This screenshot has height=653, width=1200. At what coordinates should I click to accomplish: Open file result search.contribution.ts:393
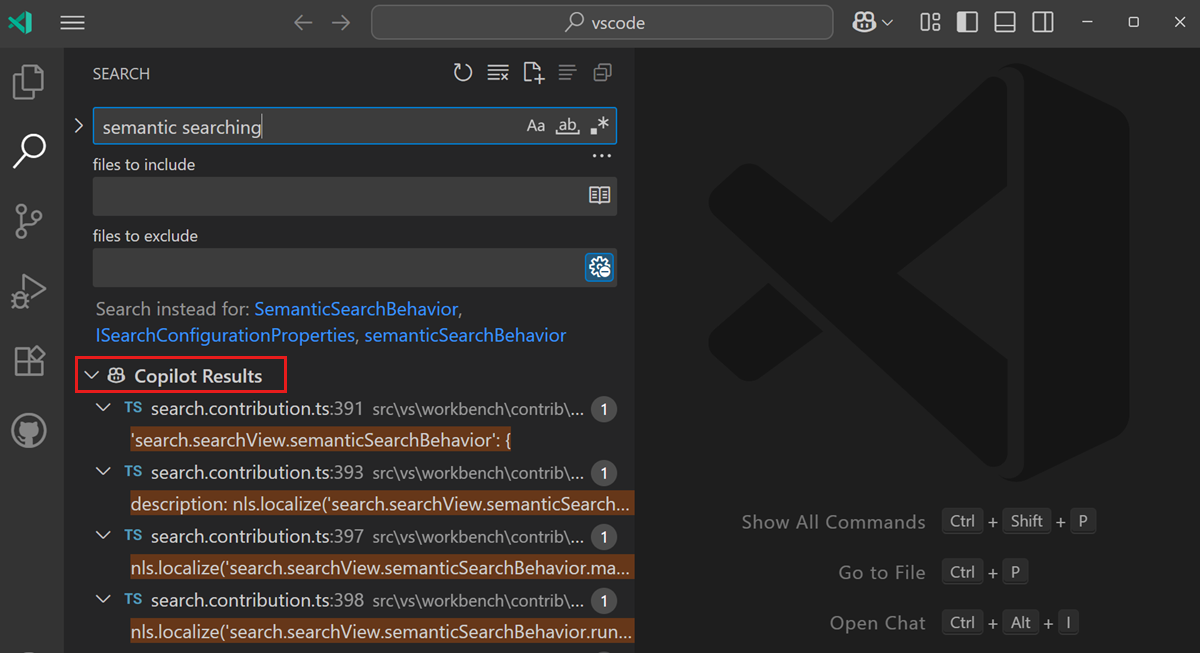click(257, 472)
